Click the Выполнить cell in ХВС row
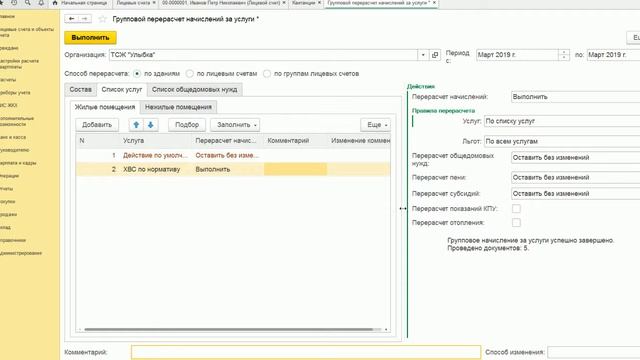 pyautogui.click(x=227, y=169)
